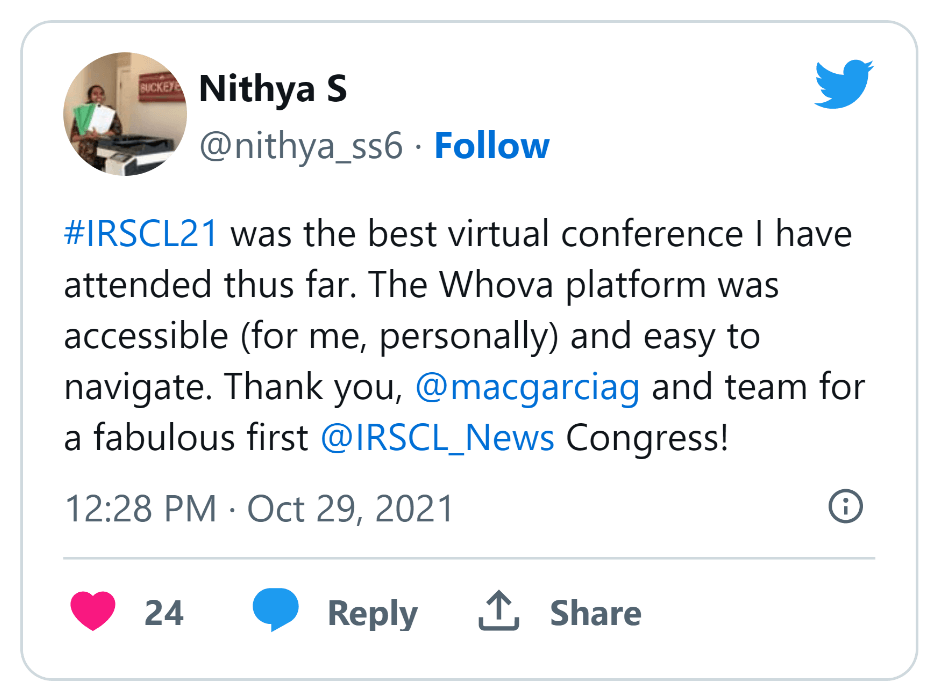936x695 pixels.
Task: Click the @nithya_ss6 handle
Action: (301, 146)
